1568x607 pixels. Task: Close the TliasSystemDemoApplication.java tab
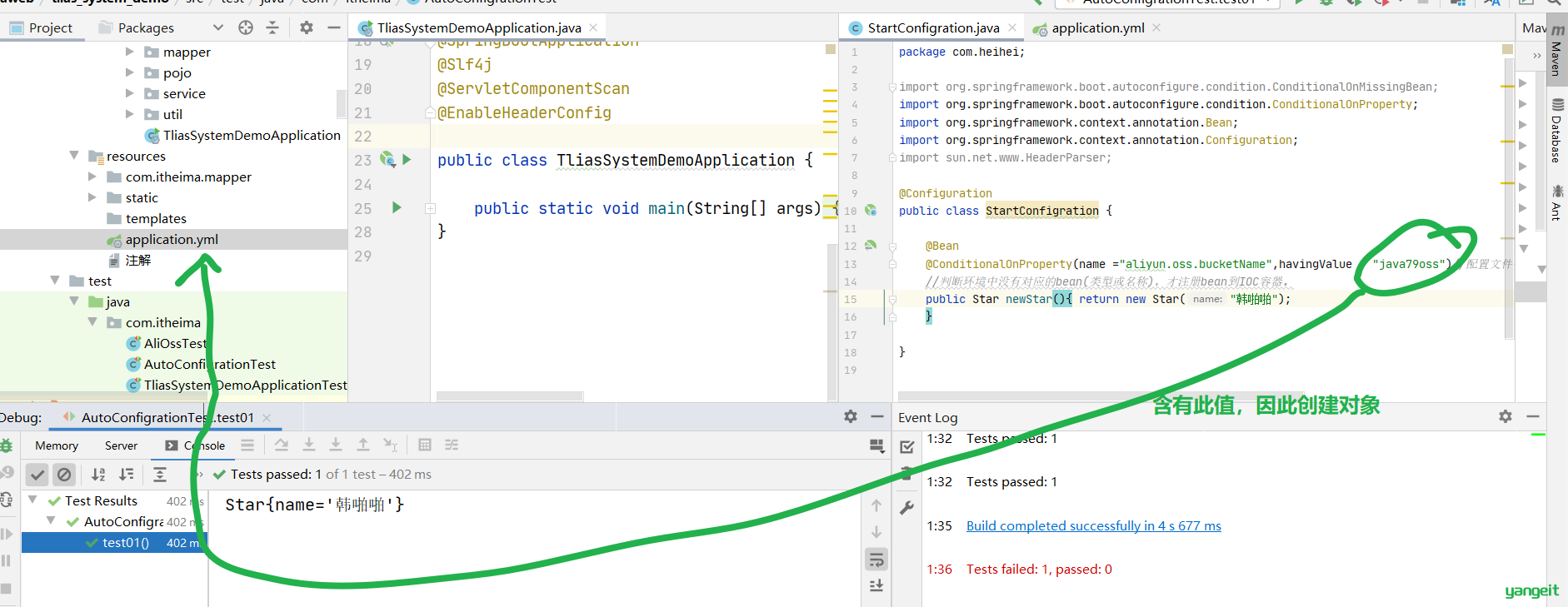pyautogui.click(x=593, y=27)
